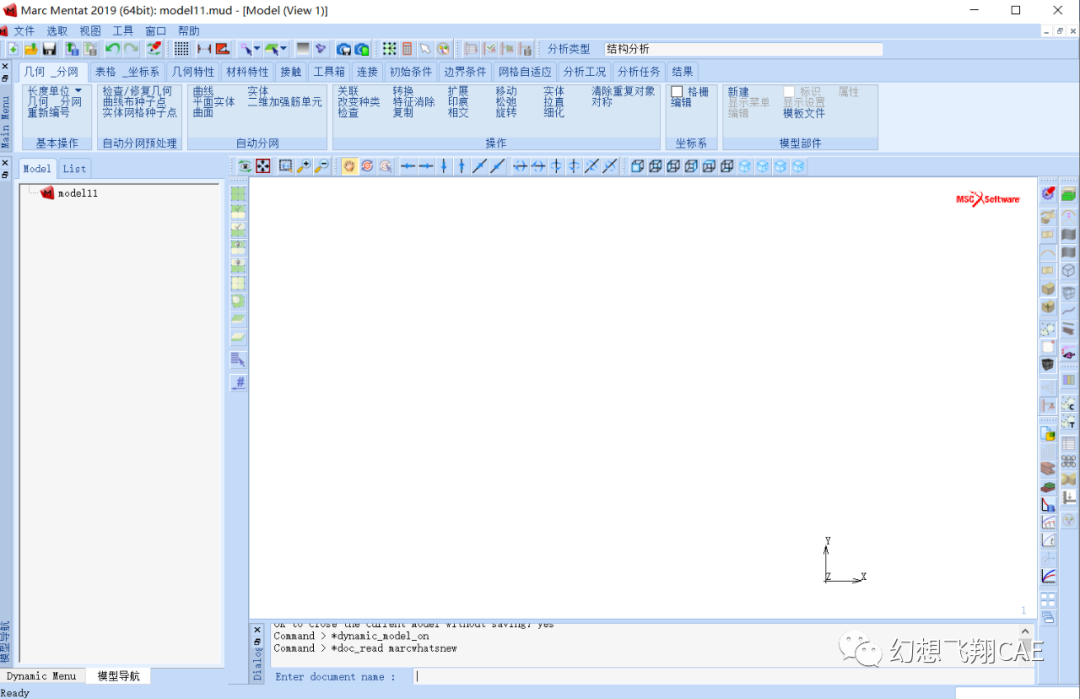Open the 长度单位 dropdown

[54, 91]
